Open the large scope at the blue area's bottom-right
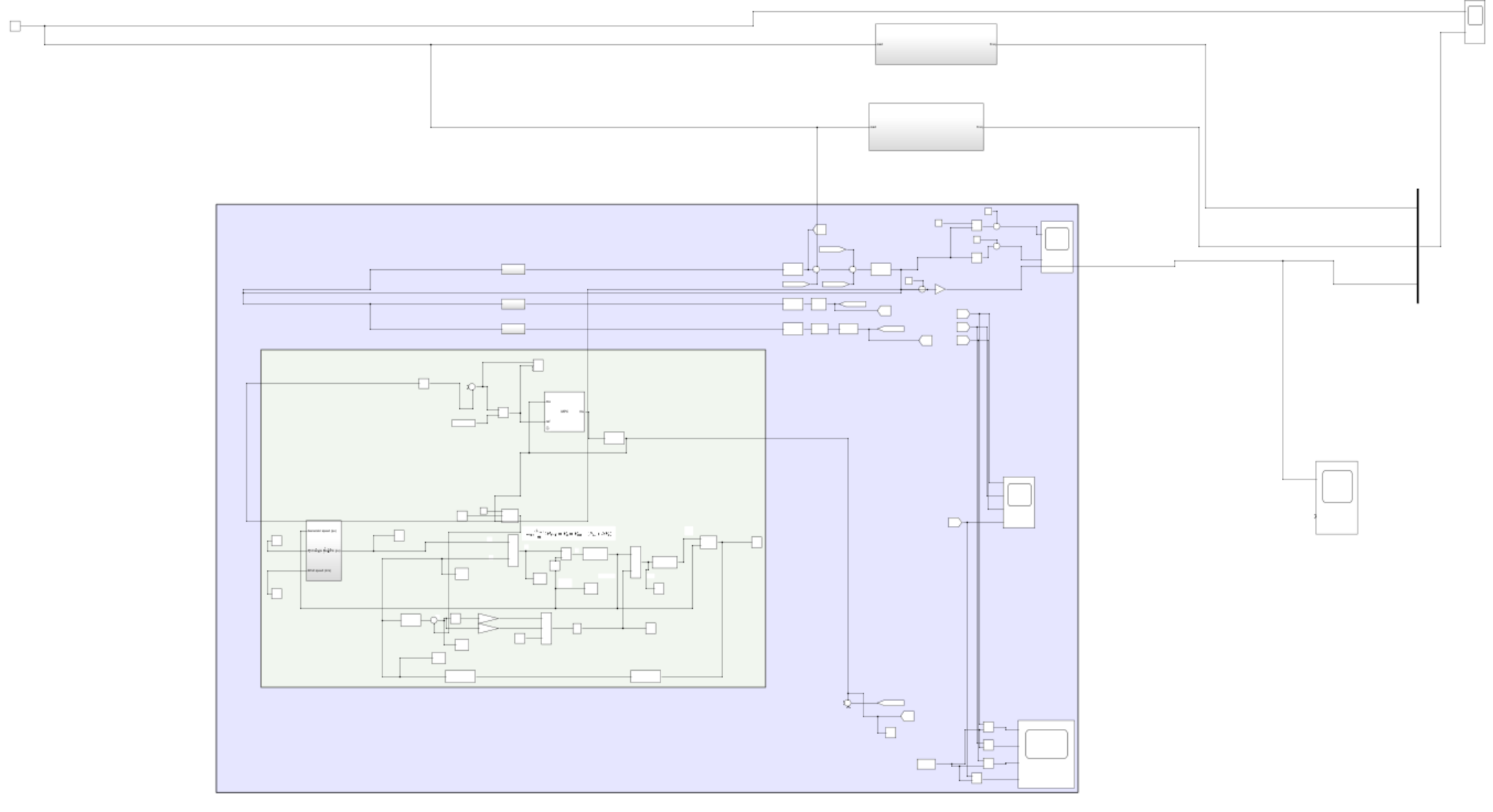1493x812 pixels. [x=1046, y=753]
